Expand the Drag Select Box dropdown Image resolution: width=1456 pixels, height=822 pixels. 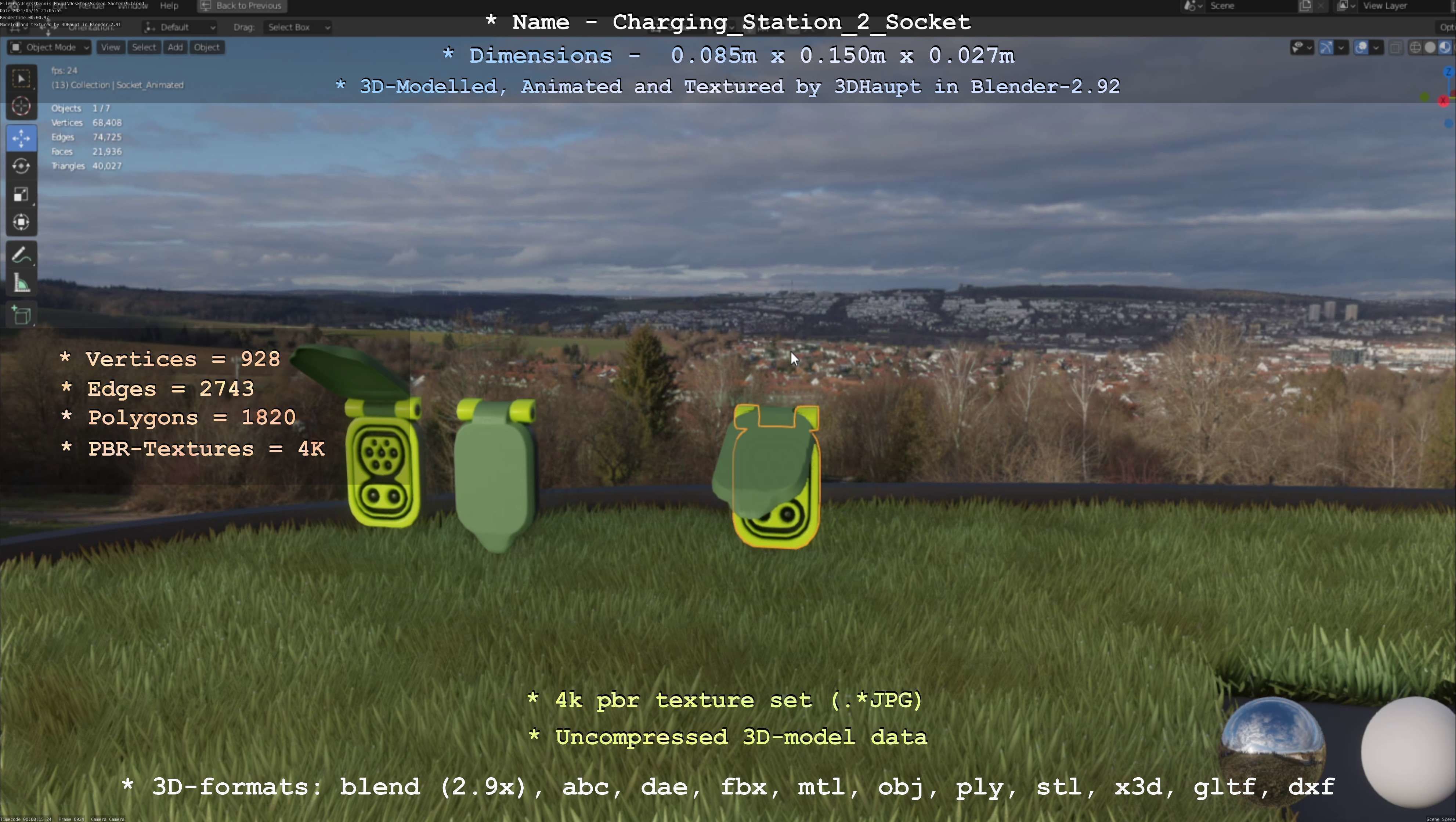tap(297, 27)
